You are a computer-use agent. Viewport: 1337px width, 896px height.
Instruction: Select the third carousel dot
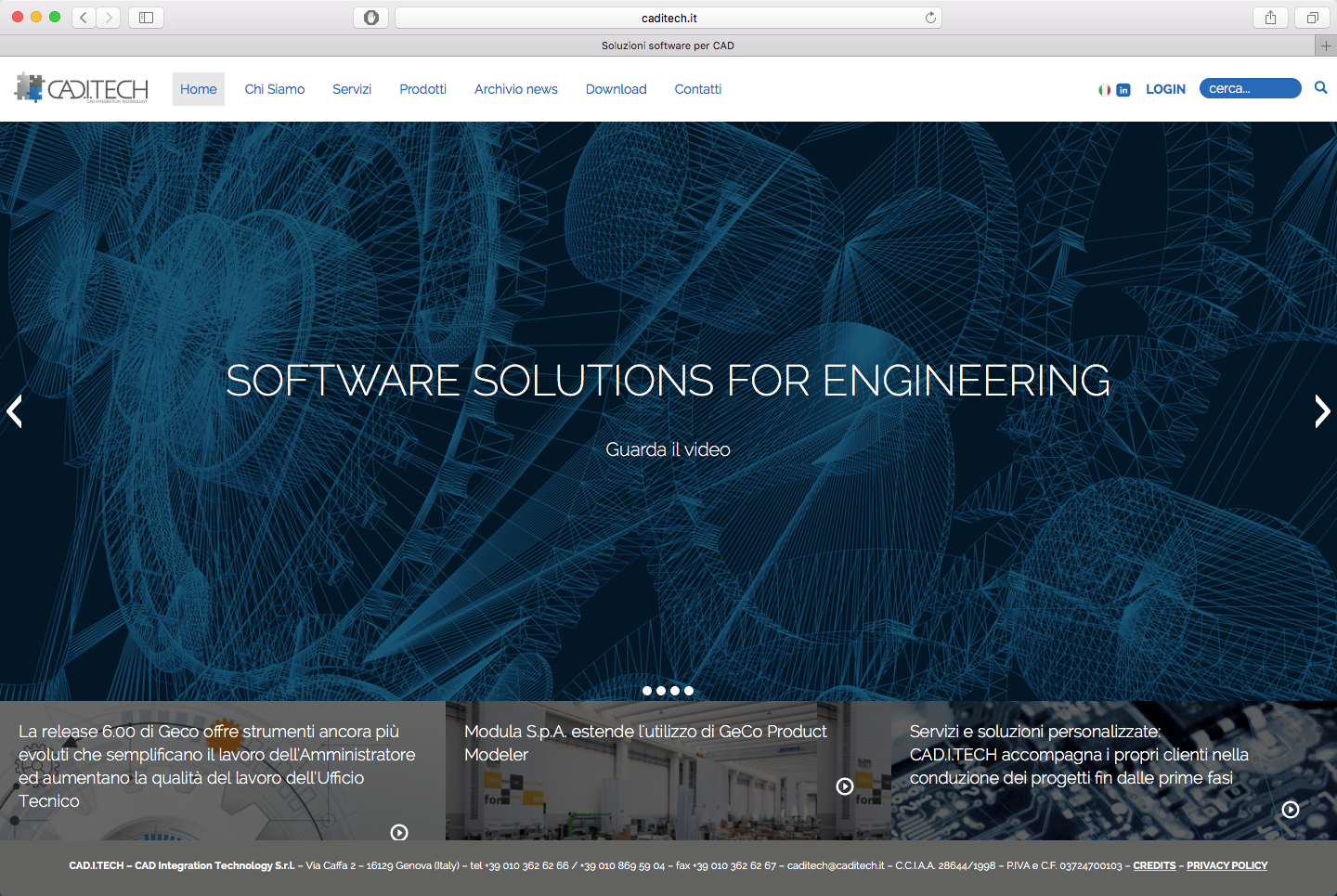(x=675, y=691)
